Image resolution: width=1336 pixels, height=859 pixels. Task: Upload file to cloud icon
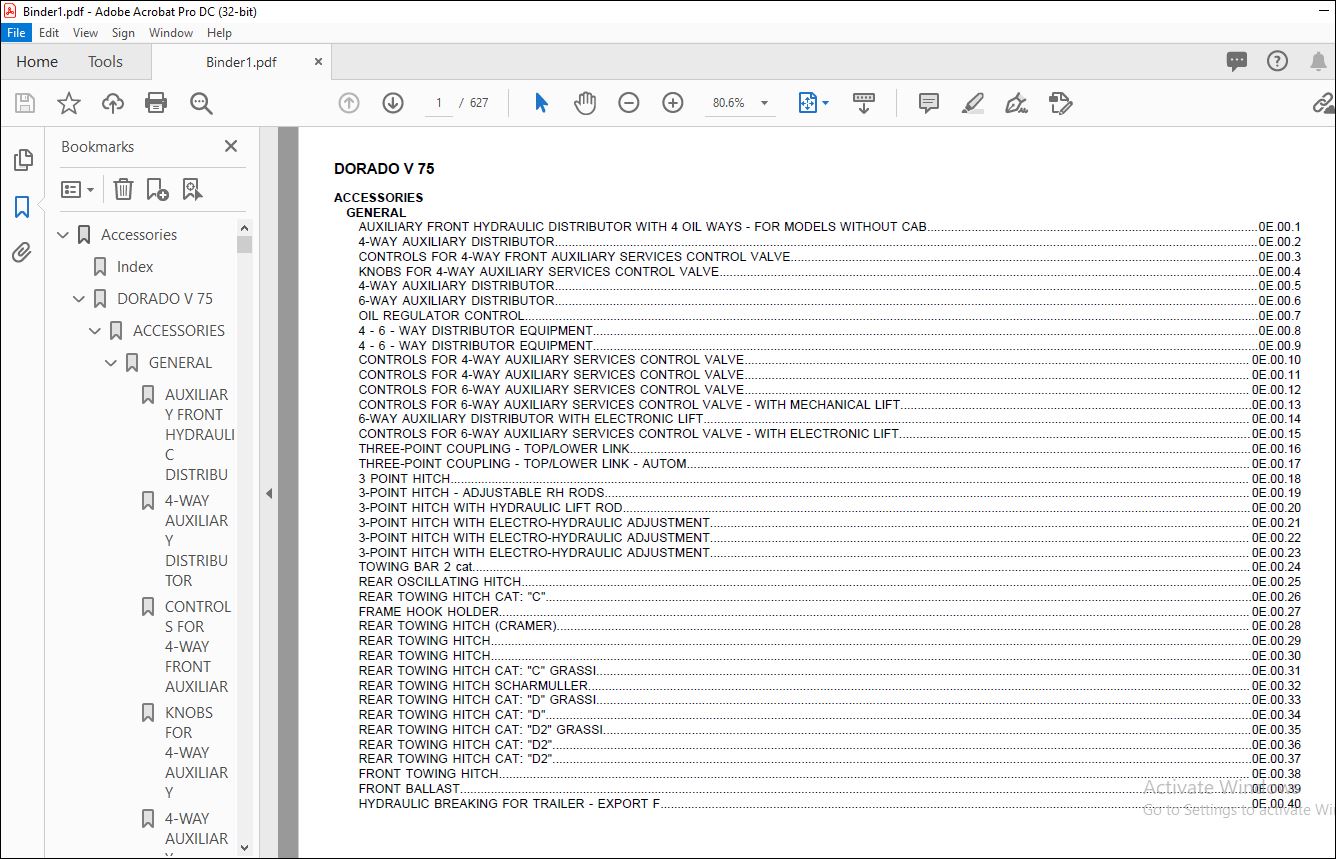pos(113,103)
